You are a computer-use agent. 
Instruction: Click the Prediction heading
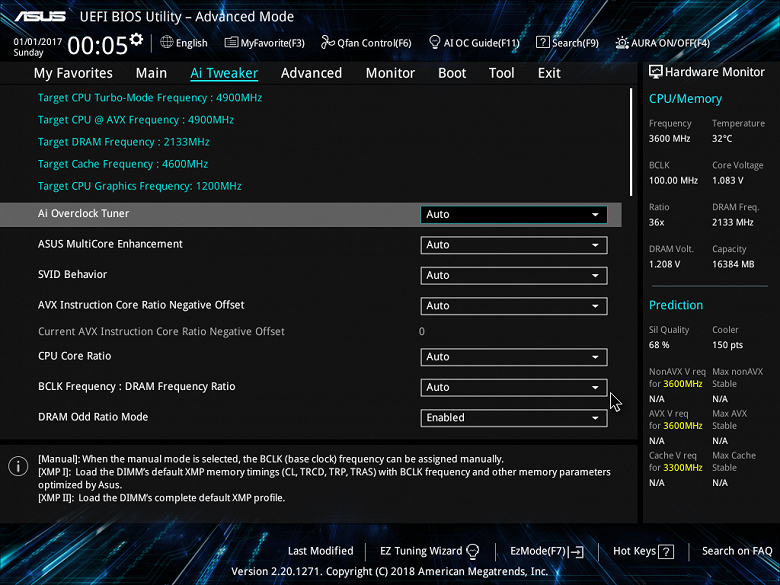tap(676, 305)
